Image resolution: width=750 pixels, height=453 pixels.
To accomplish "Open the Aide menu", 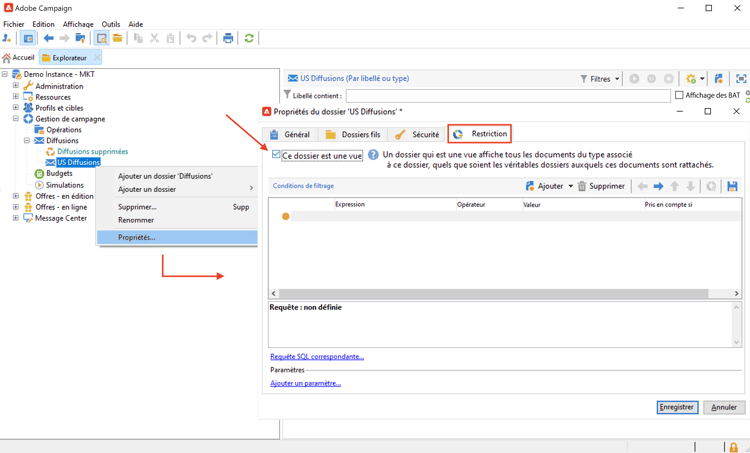I will [136, 24].
